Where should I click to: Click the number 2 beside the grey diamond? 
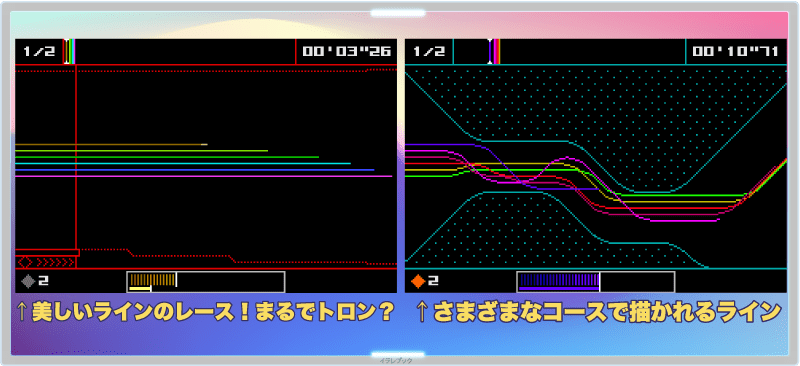click(x=43, y=281)
